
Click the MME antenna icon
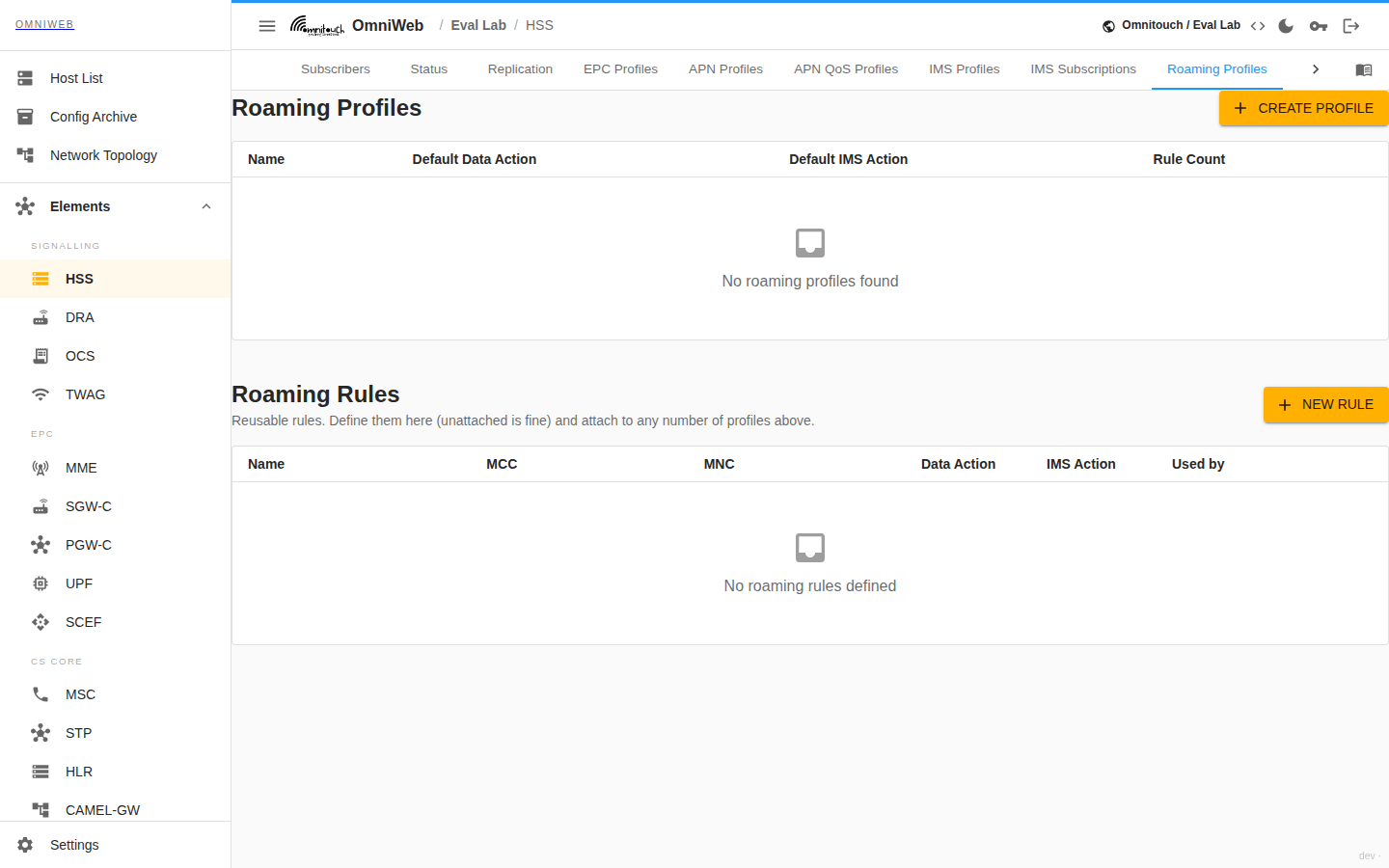click(x=41, y=468)
